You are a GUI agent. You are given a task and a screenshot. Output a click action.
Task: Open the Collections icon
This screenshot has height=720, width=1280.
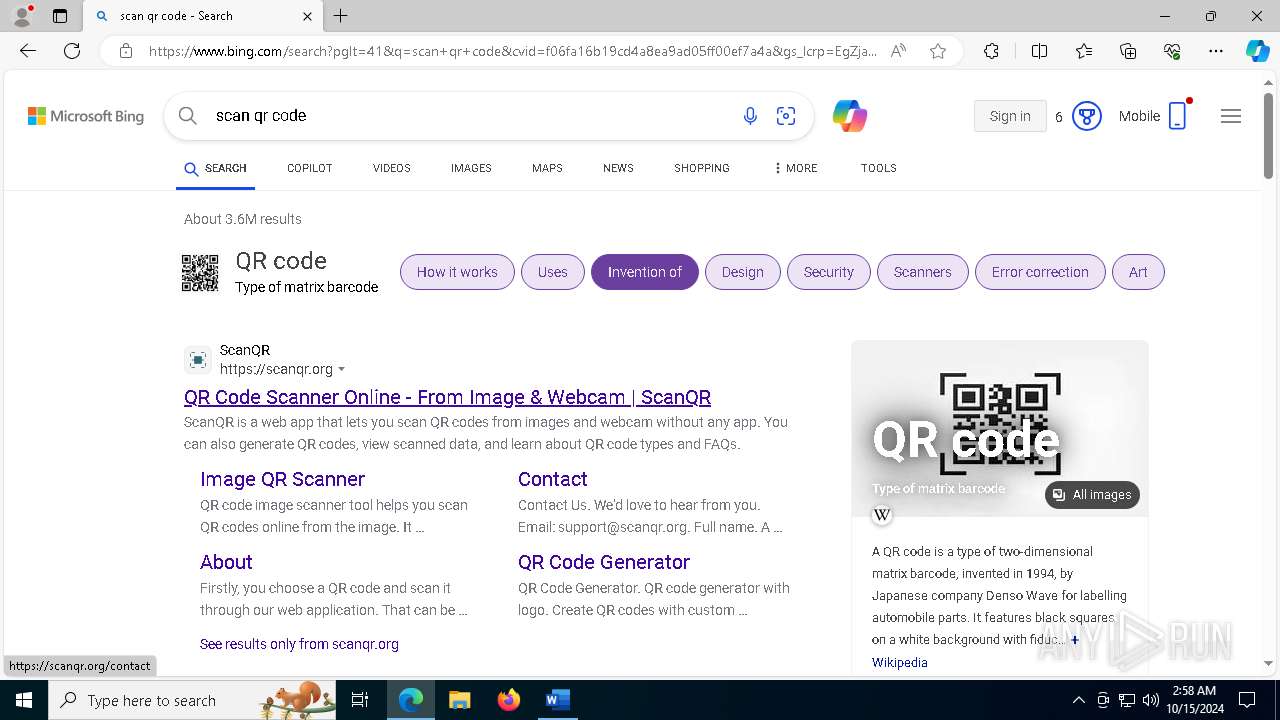click(x=1128, y=51)
